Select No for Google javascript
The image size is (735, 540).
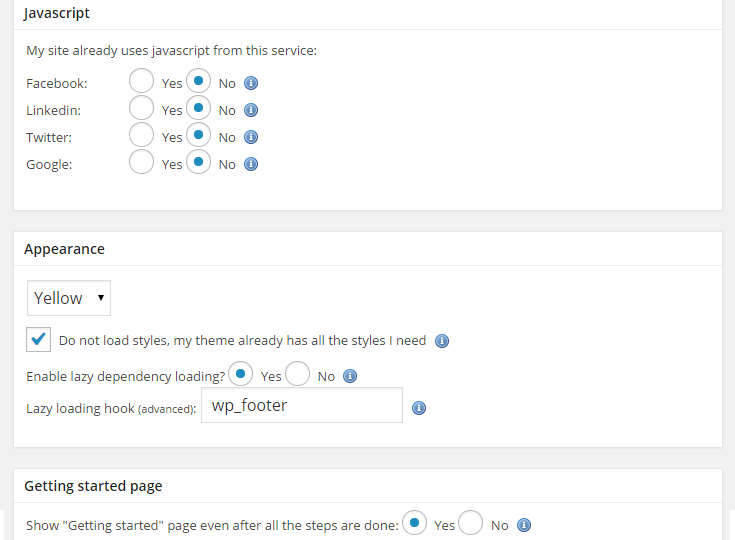click(198, 162)
